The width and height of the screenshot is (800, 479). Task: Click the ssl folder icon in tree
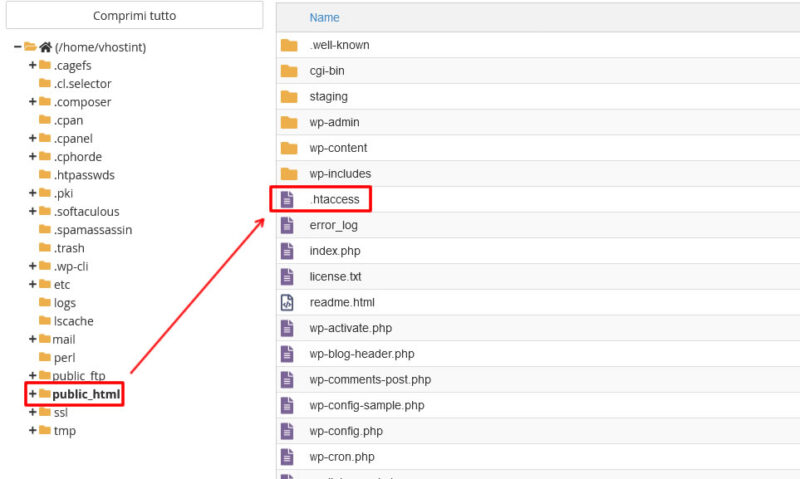[45, 412]
